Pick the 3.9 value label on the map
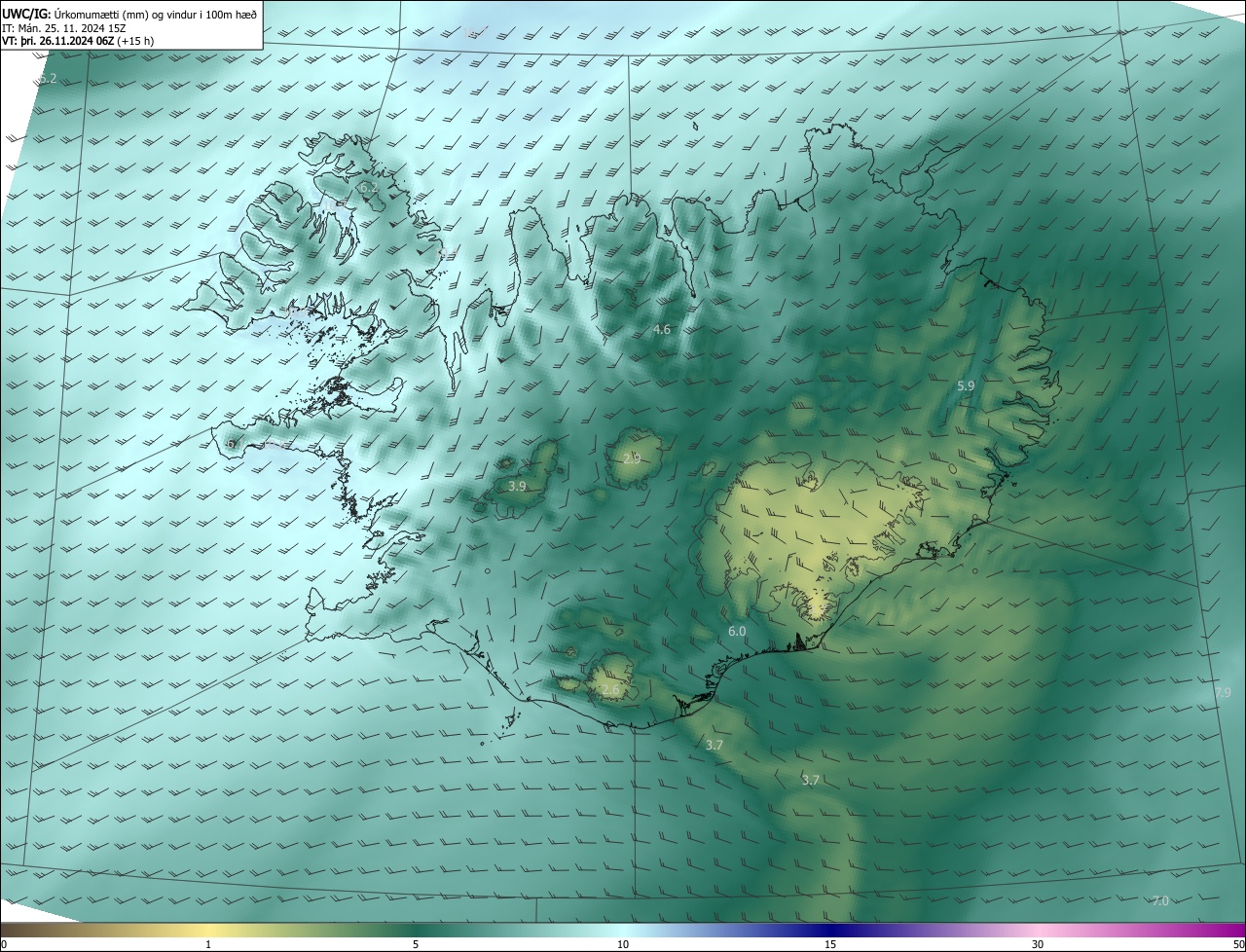1246x952 pixels. click(x=517, y=486)
